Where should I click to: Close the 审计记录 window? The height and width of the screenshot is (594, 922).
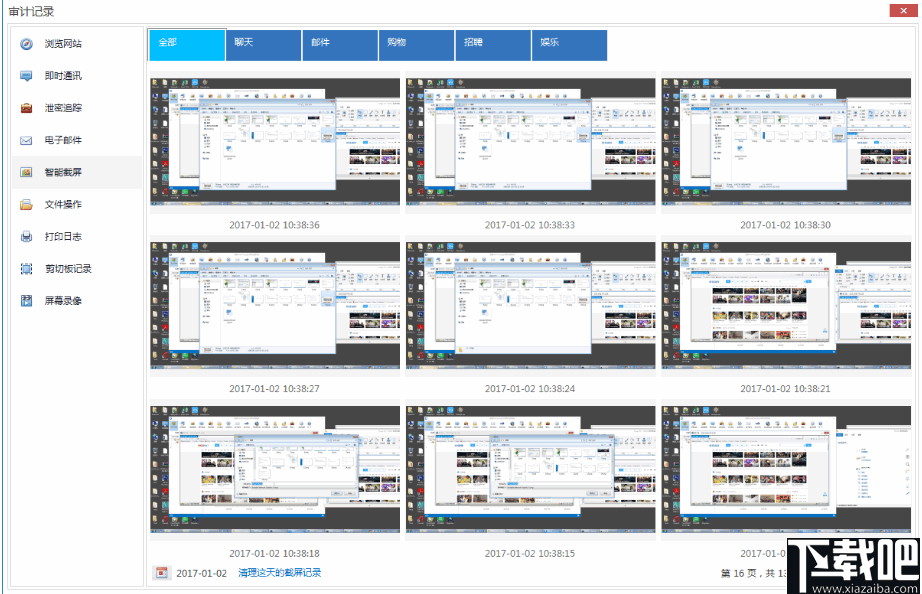(903, 11)
